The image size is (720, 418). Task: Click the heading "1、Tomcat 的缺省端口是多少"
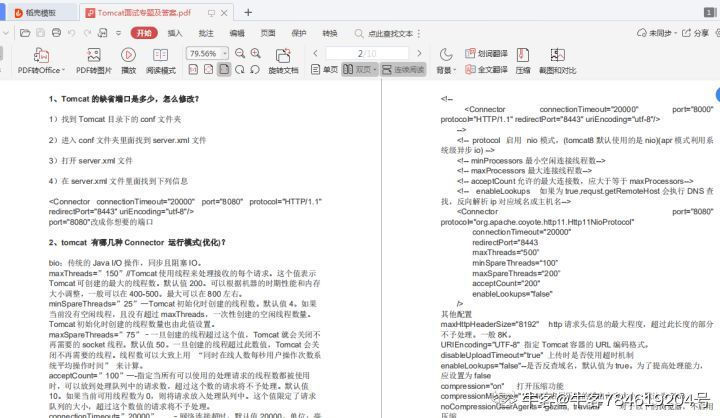click(x=124, y=99)
